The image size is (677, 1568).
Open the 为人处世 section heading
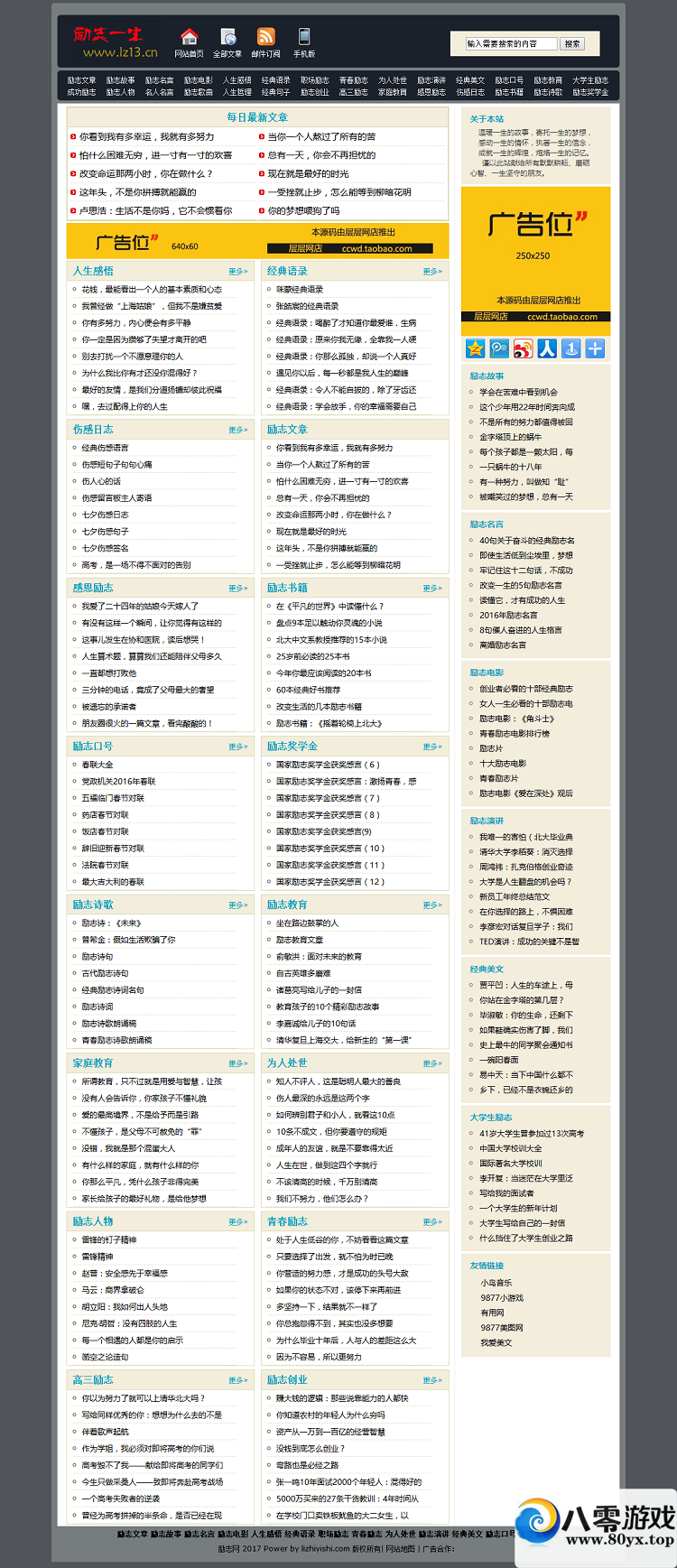tap(287, 1063)
